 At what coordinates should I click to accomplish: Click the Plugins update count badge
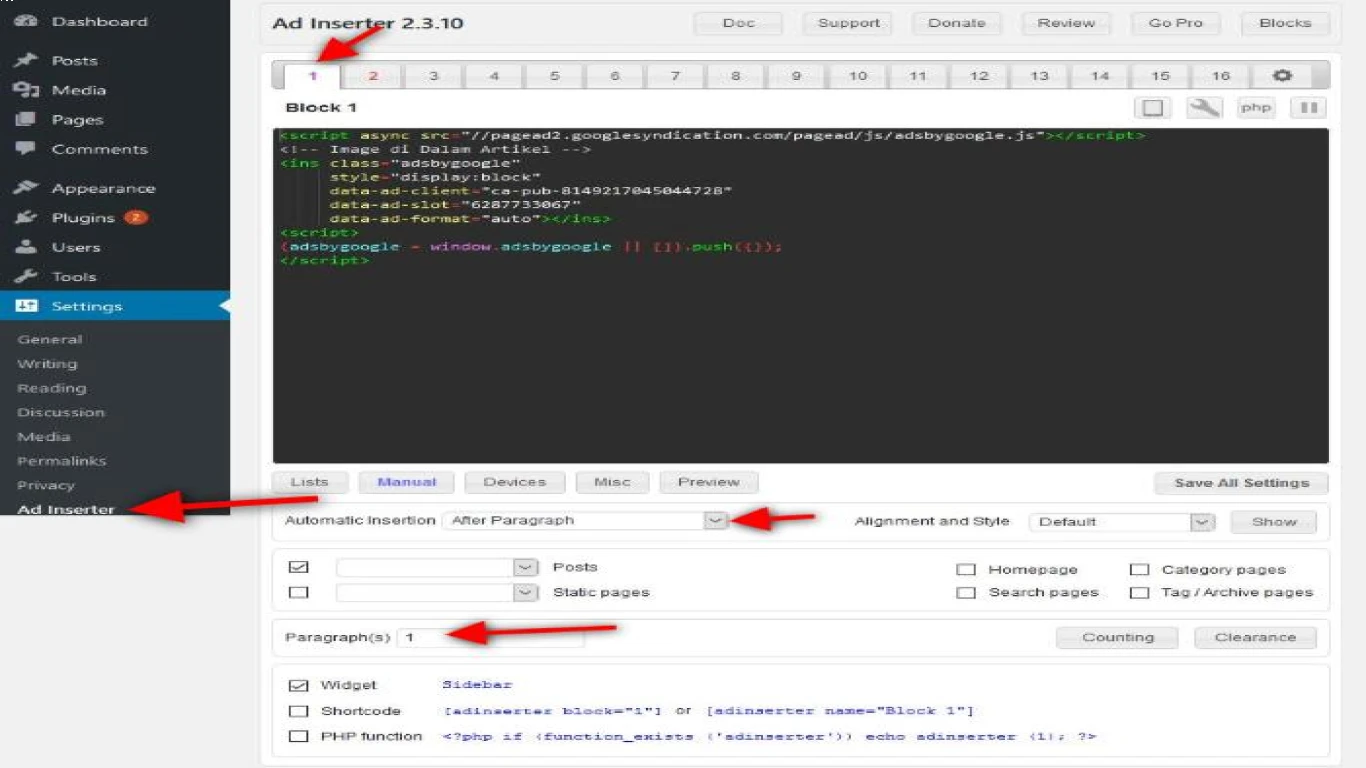click(x=135, y=217)
